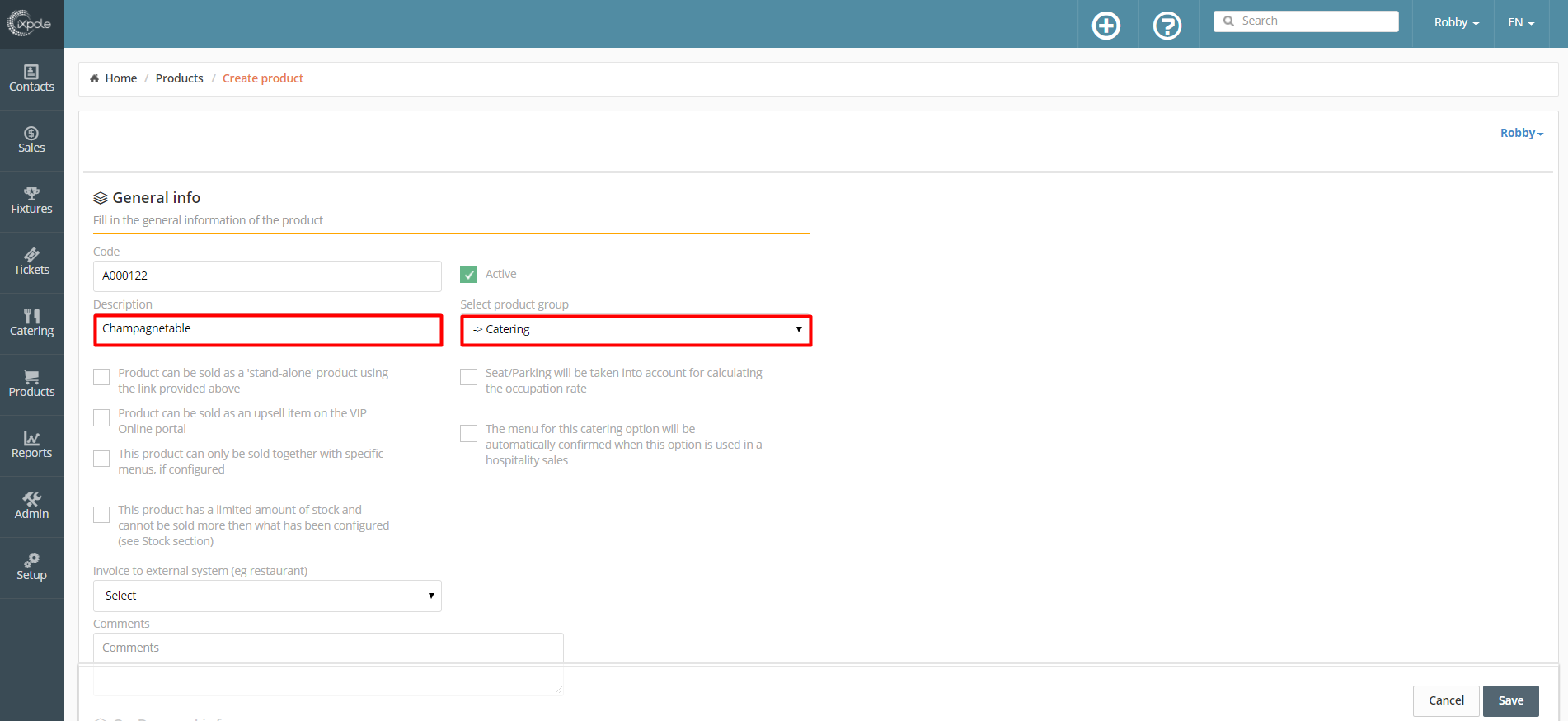Open the Admin tools icon
Screen dimensions: 1568x721
coord(31,499)
